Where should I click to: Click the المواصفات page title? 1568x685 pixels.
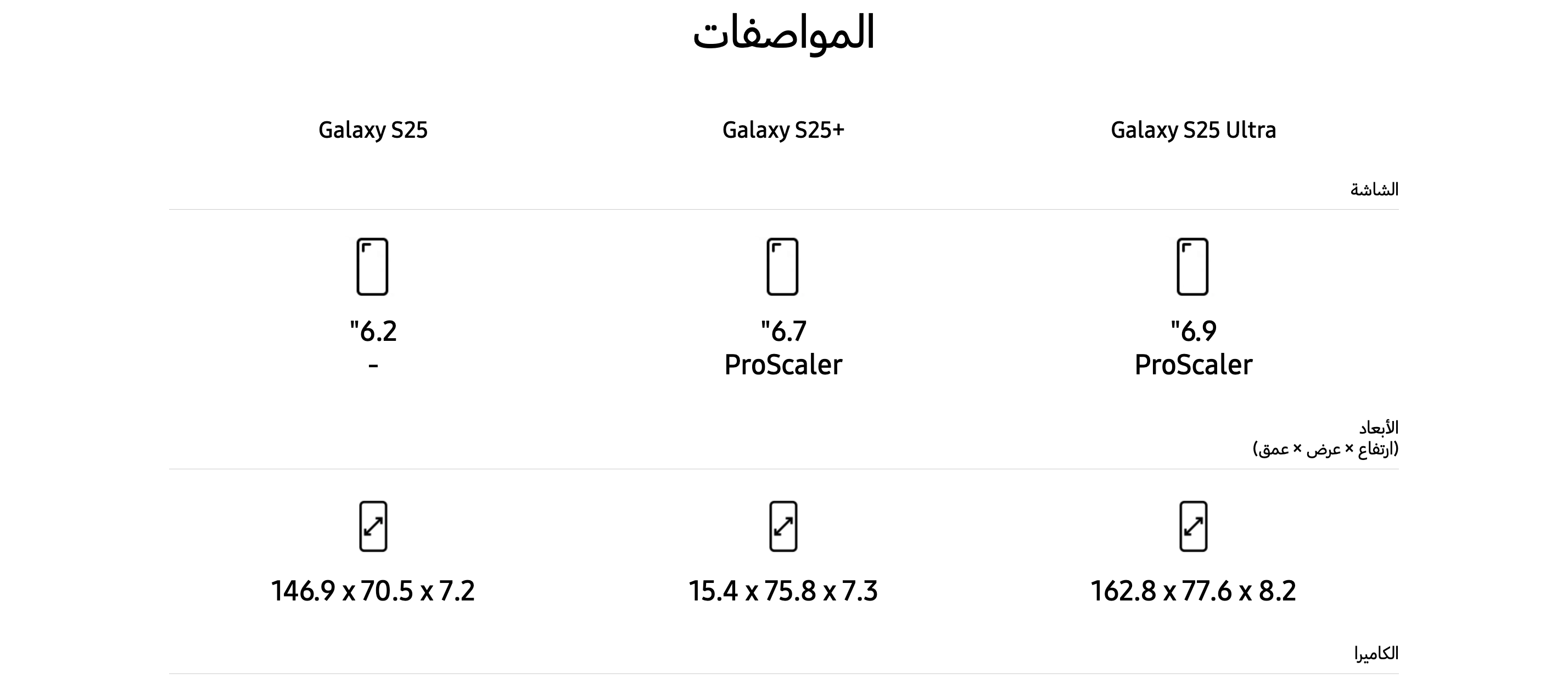pos(783,33)
